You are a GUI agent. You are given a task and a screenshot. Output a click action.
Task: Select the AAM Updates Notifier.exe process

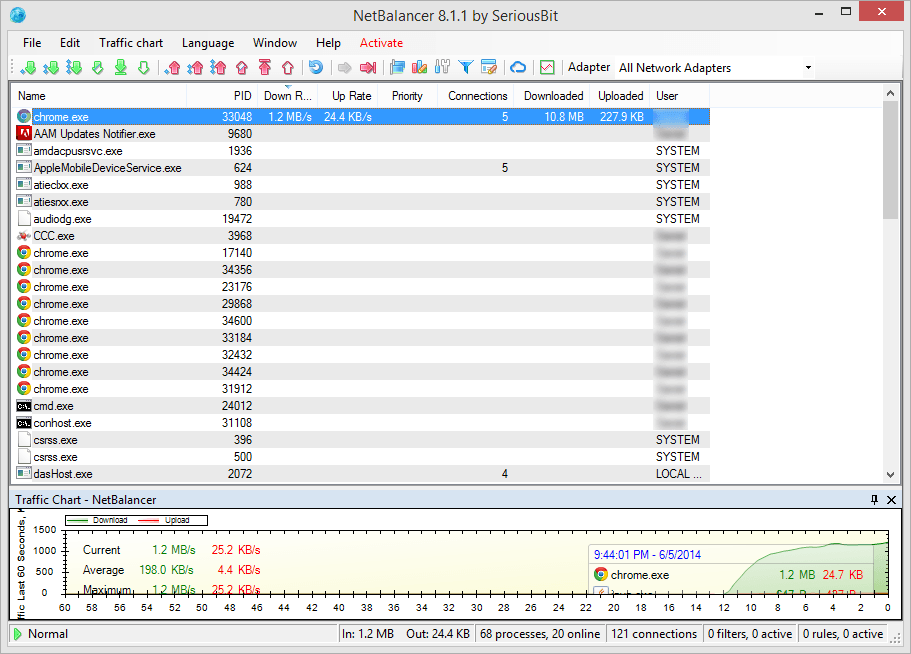pyautogui.click(x=363, y=134)
